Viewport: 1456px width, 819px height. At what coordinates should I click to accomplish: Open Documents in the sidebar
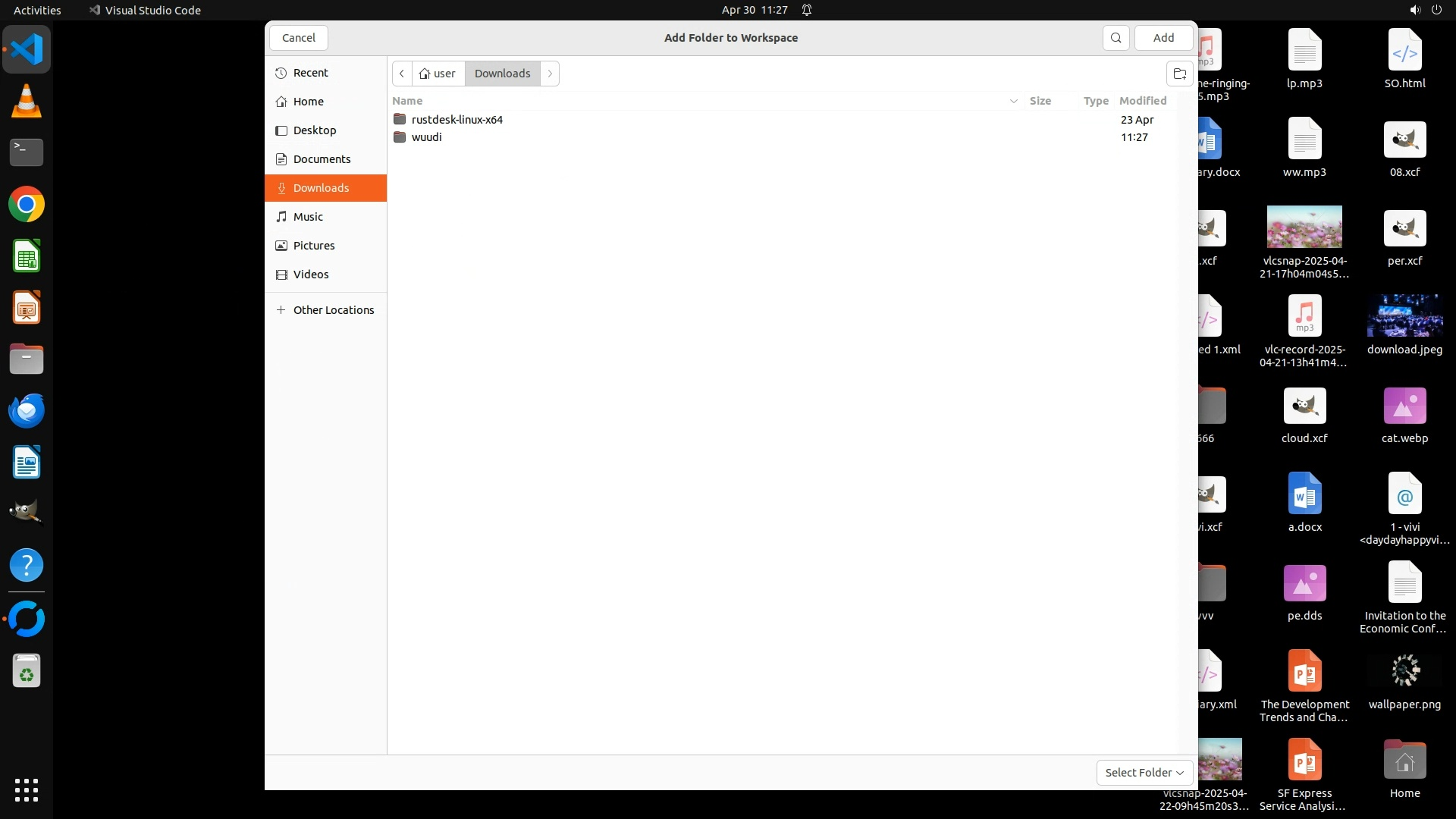point(322,159)
